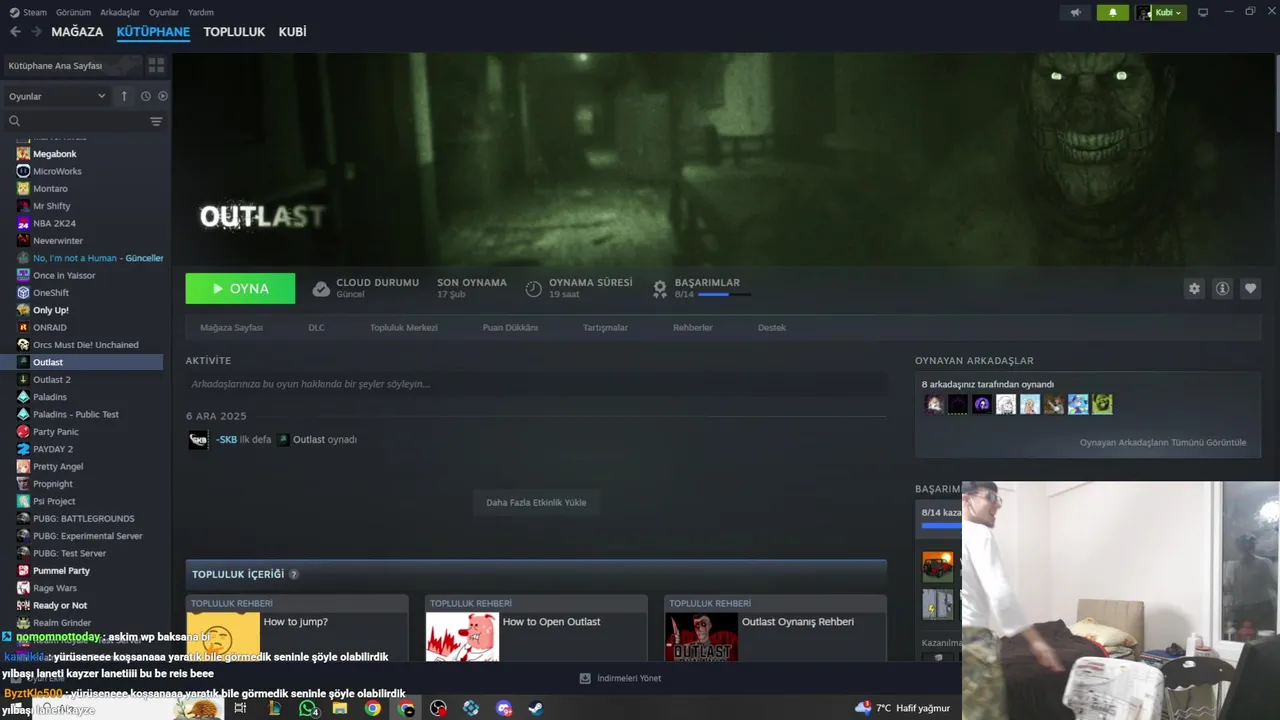The image size is (1280, 720).
Task: Open the Görünüm menu
Action: pyautogui.click(x=73, y=12)
